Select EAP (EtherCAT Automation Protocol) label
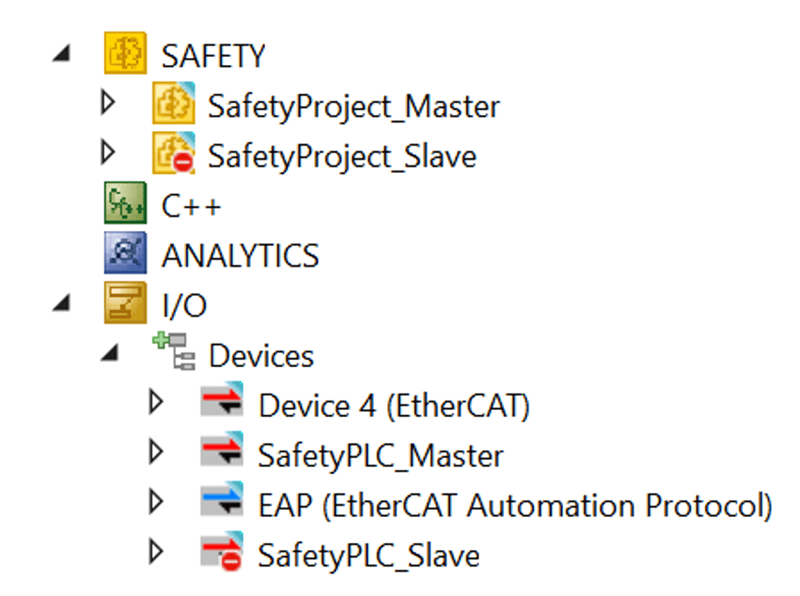The height and width of the screenshot is (596, 800). tap(515, 506)
